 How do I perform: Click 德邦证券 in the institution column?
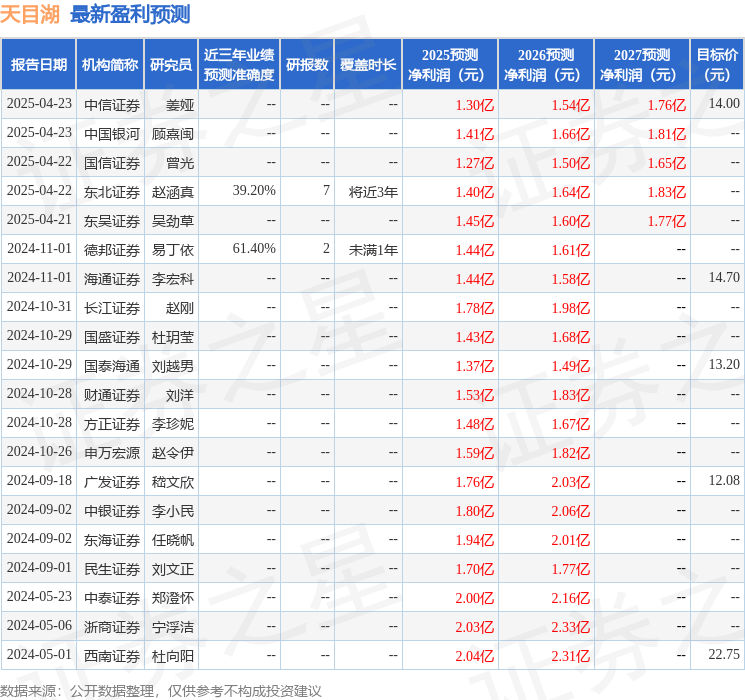[x=112, y=249]
